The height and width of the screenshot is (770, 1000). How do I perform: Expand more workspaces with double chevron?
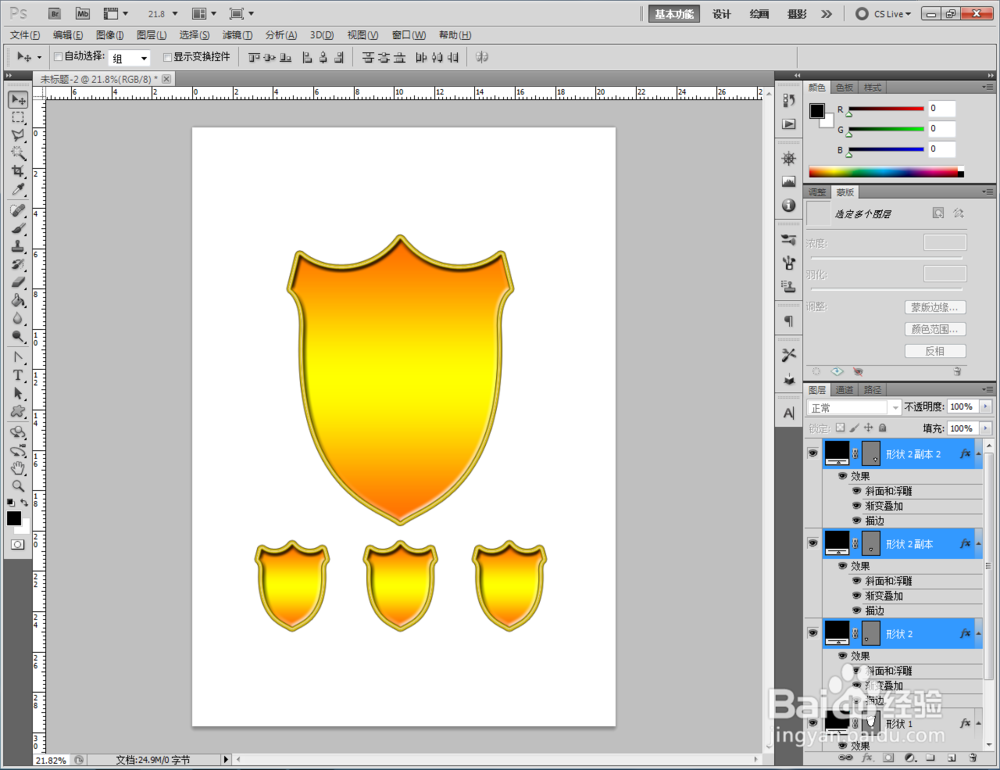827,14
